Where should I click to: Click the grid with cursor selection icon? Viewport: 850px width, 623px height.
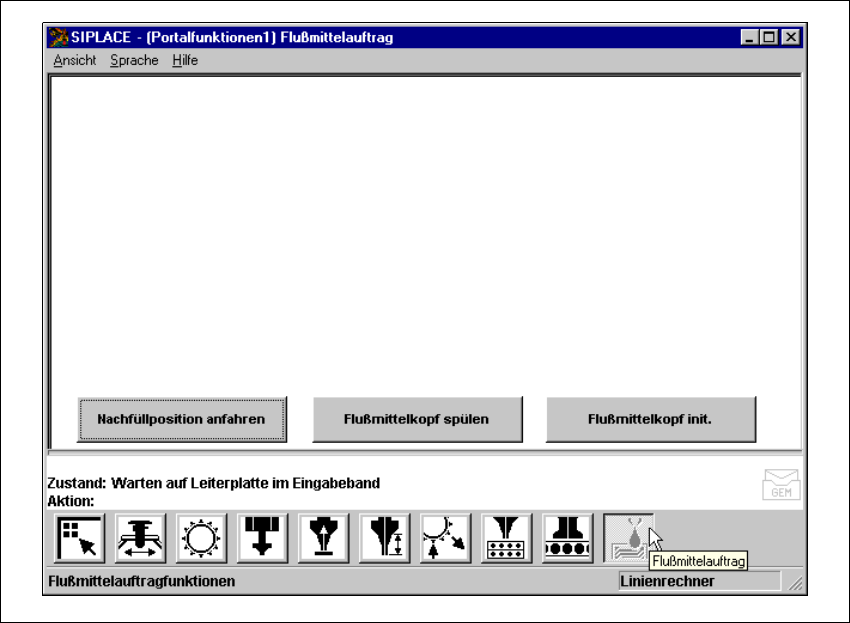click(80, 538)
